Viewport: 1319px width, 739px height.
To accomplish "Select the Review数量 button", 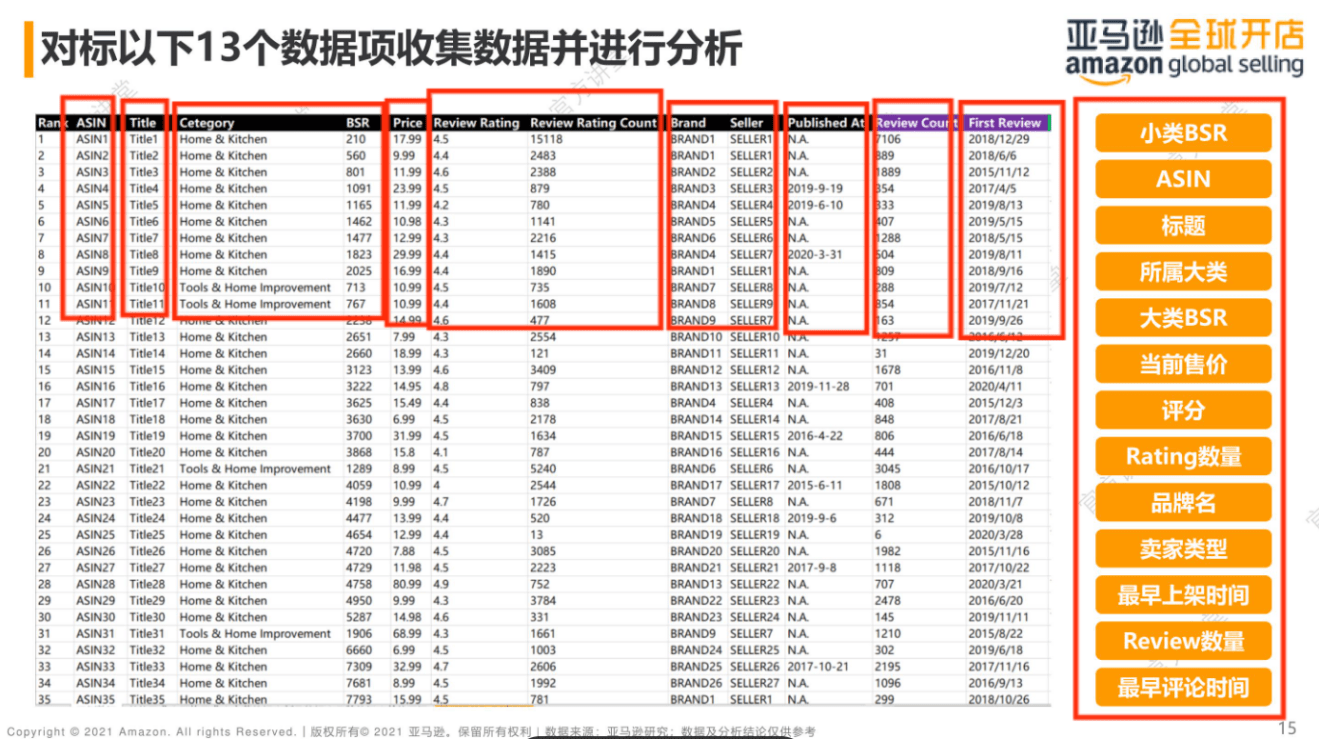I will (1183, 641).
